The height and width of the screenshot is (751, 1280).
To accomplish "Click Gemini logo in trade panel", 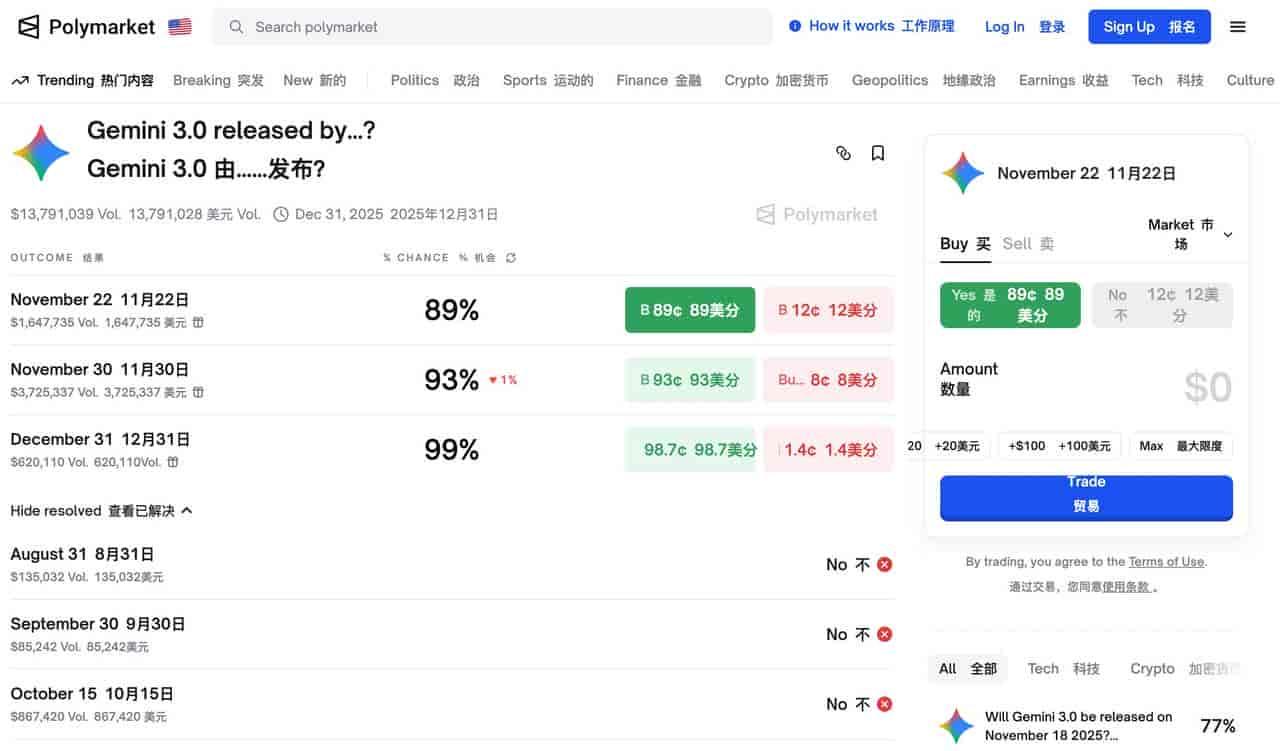I will point(963,173).
